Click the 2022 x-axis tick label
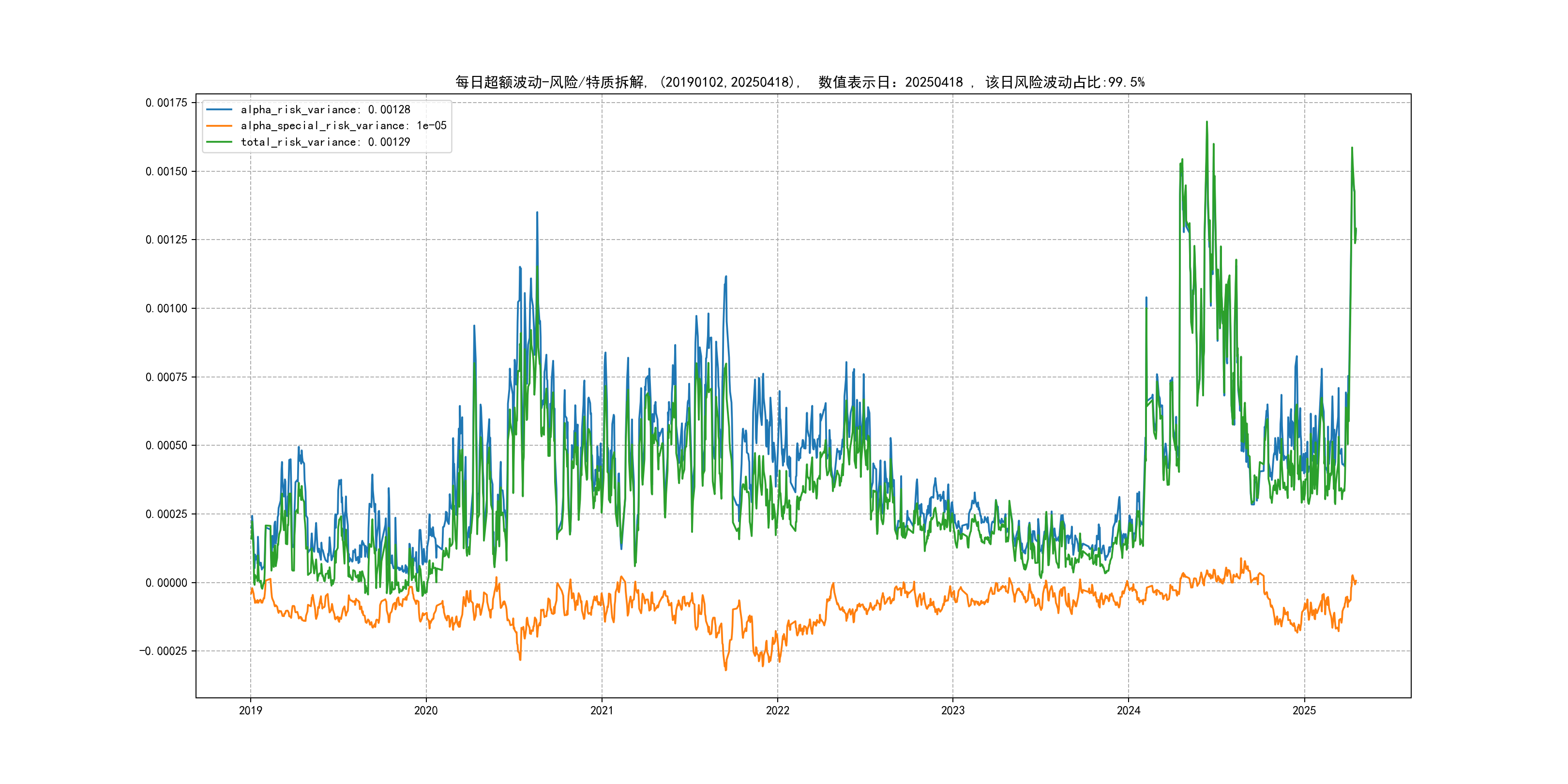This screenshot has width=1568, height=784. click(x=777, y=710)
